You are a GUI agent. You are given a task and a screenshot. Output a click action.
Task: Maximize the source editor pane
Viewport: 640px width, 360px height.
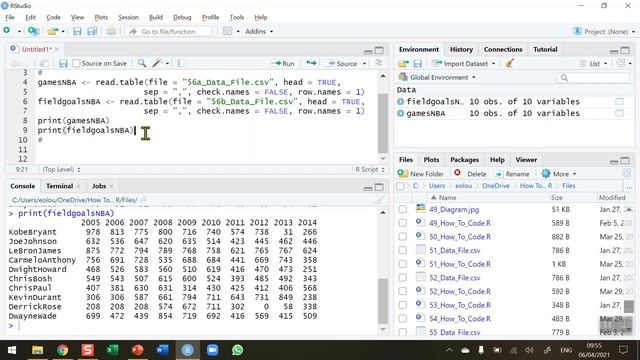(x=379, y=50)
